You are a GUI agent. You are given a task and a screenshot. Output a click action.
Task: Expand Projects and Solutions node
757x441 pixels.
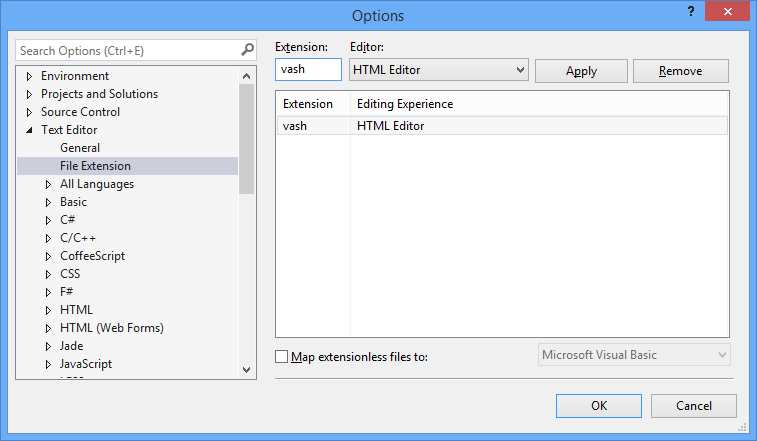[x=29, y=94]
